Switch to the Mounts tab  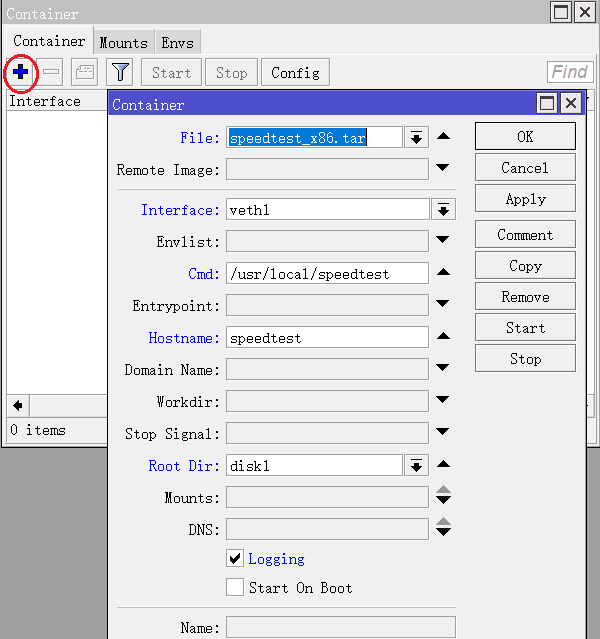point(123,42)
